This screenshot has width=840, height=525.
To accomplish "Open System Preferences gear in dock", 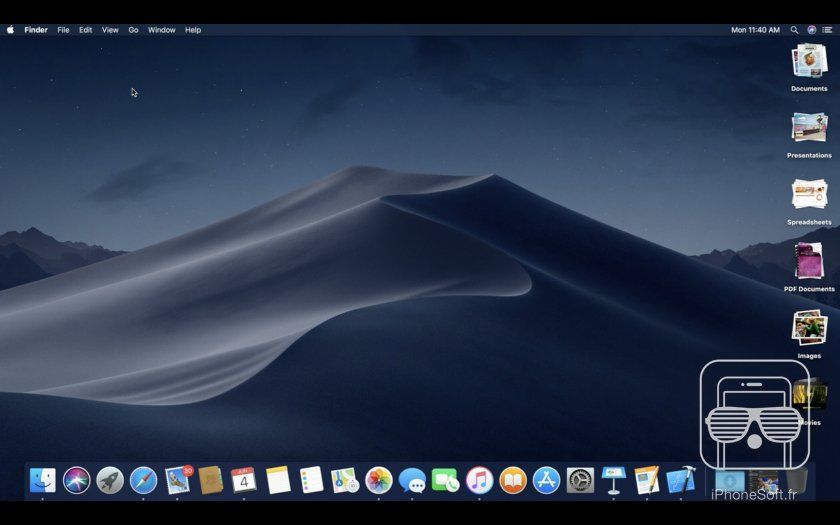I will (580, 481).
